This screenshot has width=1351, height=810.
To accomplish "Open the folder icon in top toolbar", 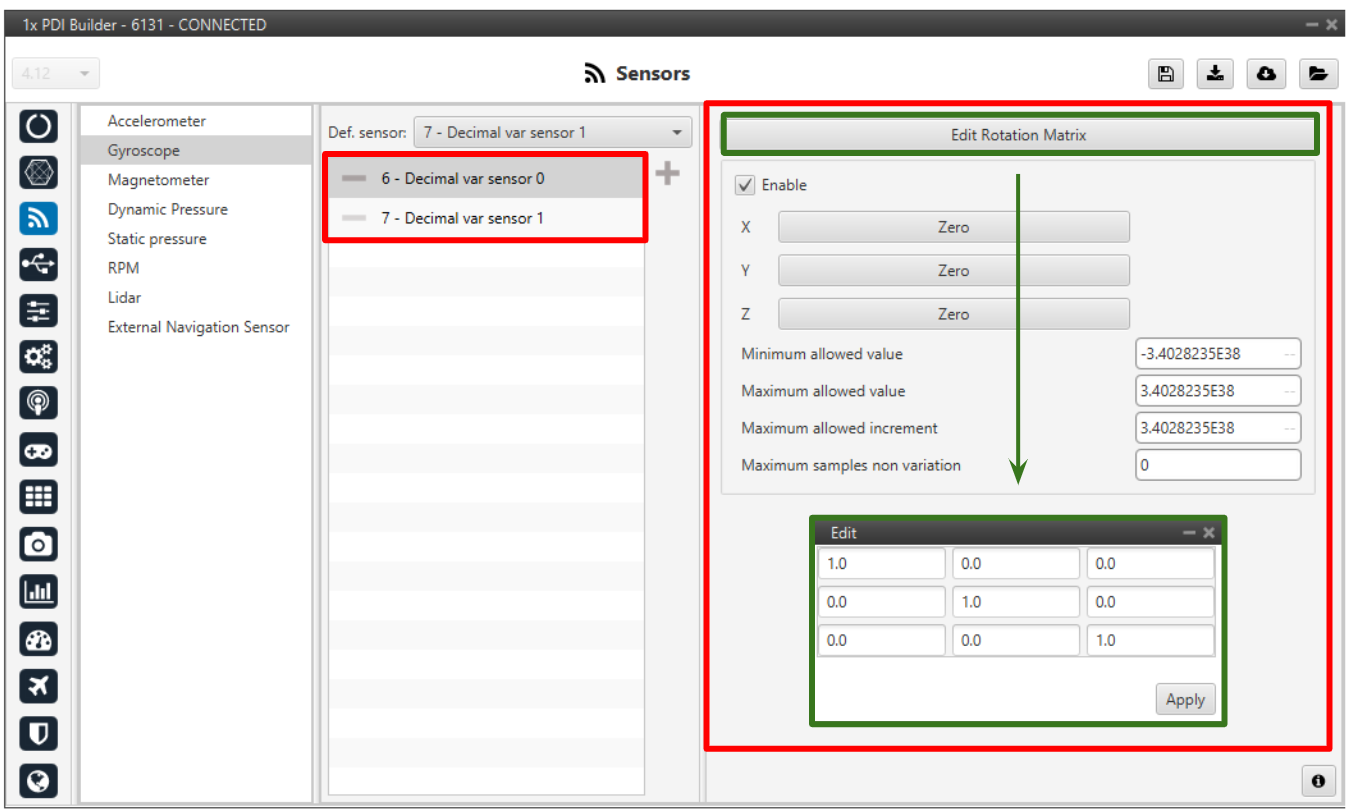I will click(x=1318, y=73).
